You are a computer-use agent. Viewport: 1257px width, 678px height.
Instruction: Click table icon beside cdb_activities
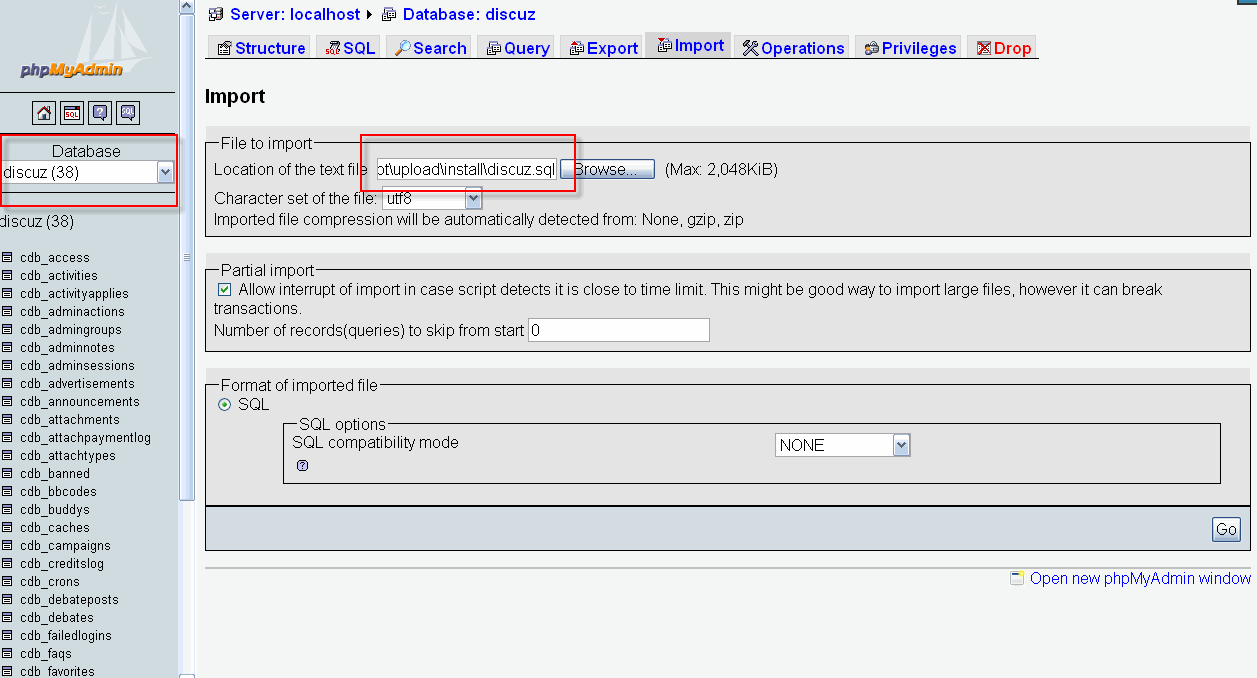pyautogui.click(x=7, y=276)
